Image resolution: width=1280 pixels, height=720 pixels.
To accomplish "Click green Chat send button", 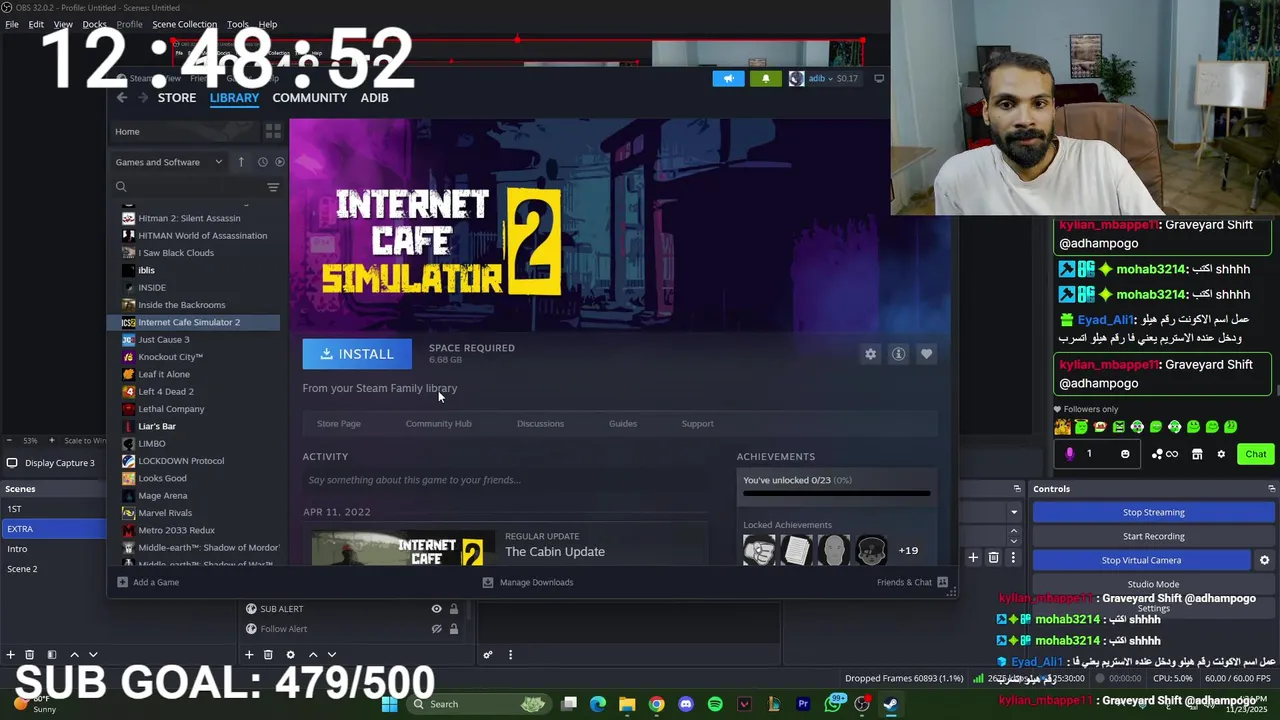I will 1255,454.
